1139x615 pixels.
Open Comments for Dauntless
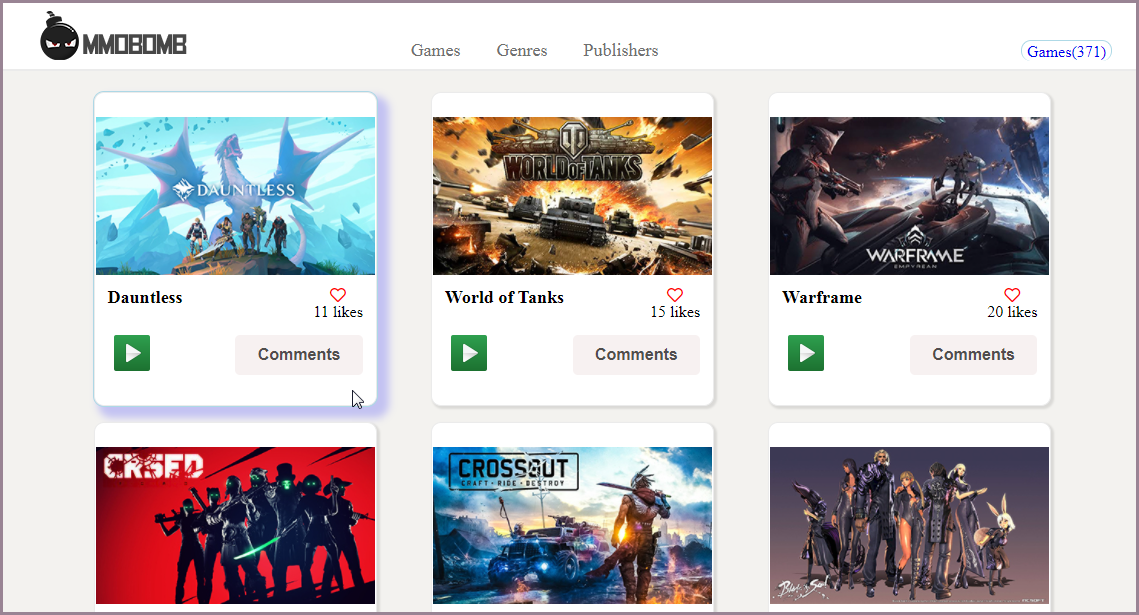pyautogui.click(x=299, y=354)
